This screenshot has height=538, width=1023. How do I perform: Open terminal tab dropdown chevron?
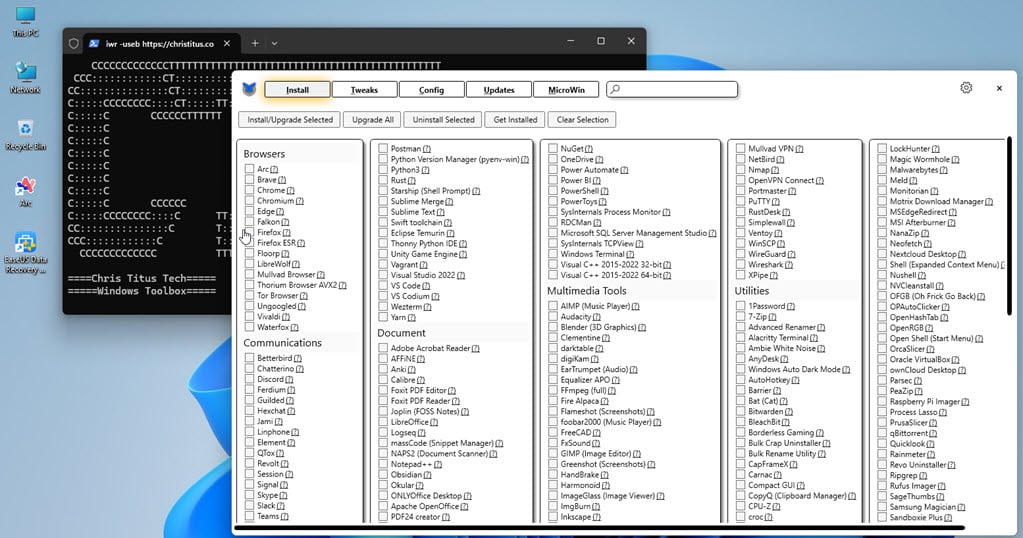point(275,44)
